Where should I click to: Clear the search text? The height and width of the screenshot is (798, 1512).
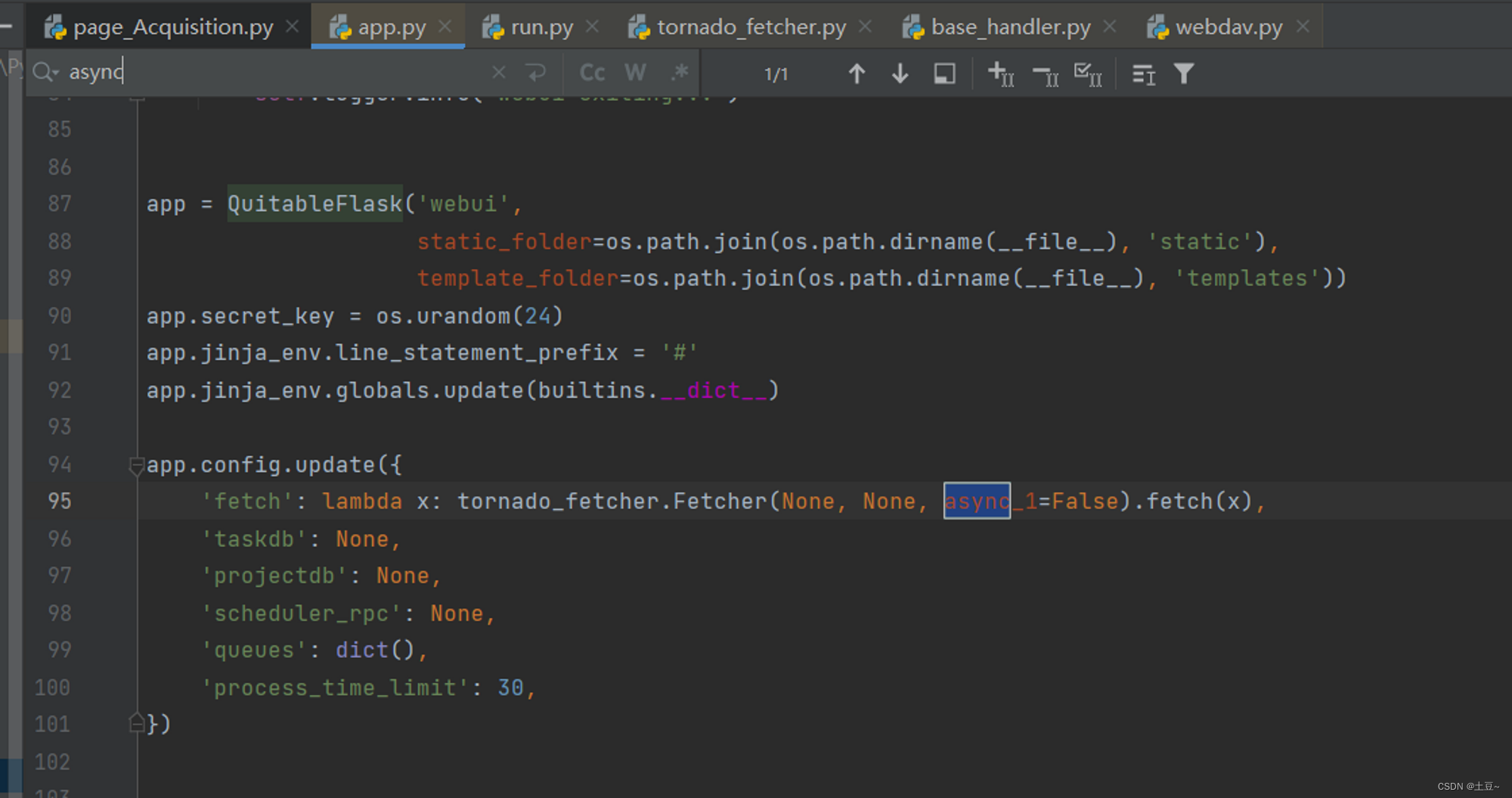499,73
